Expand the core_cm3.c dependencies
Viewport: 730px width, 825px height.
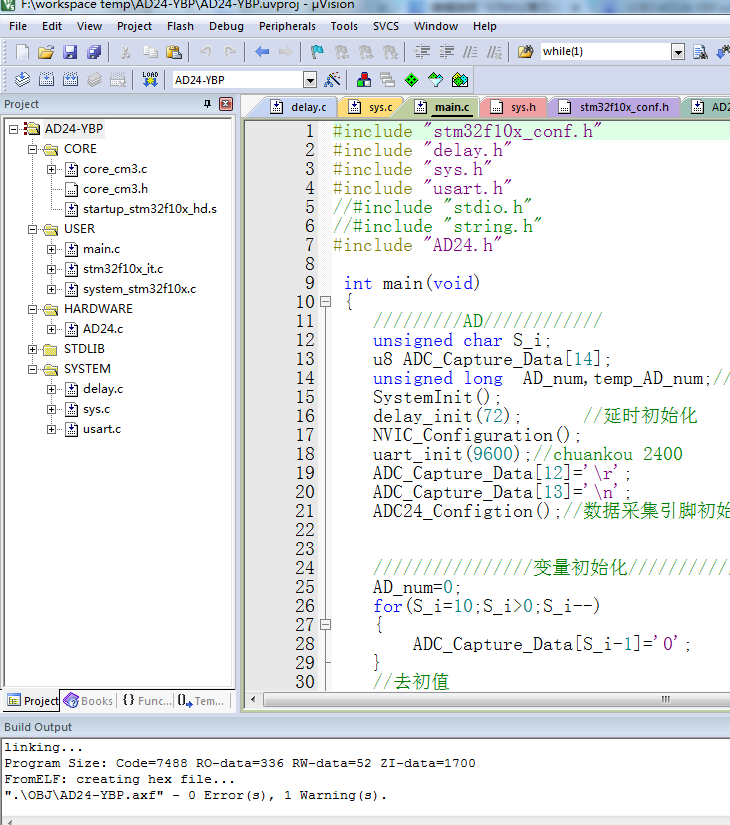coord(52,169)
